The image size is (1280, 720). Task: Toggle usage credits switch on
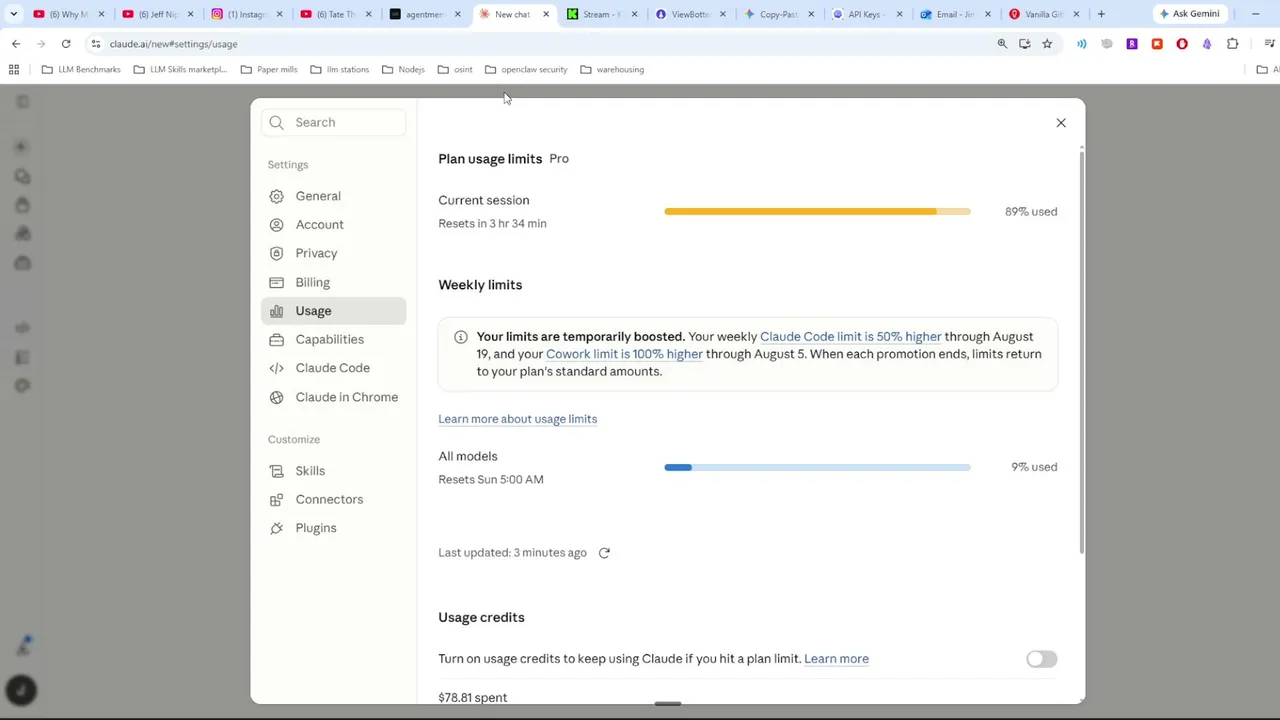[x=1041, y=659]
